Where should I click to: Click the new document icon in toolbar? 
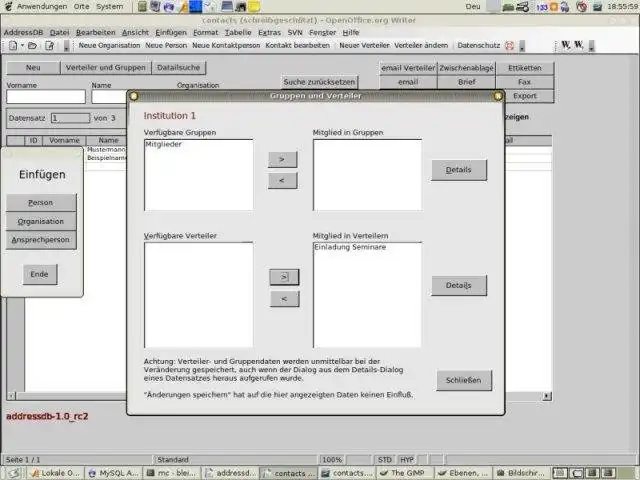(13, 45)
